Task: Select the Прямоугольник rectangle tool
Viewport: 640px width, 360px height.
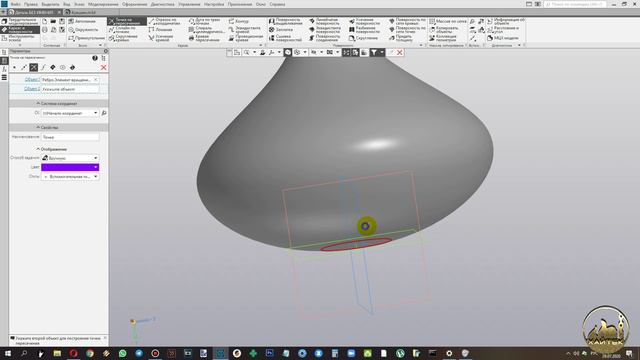Action: (86, 38)
